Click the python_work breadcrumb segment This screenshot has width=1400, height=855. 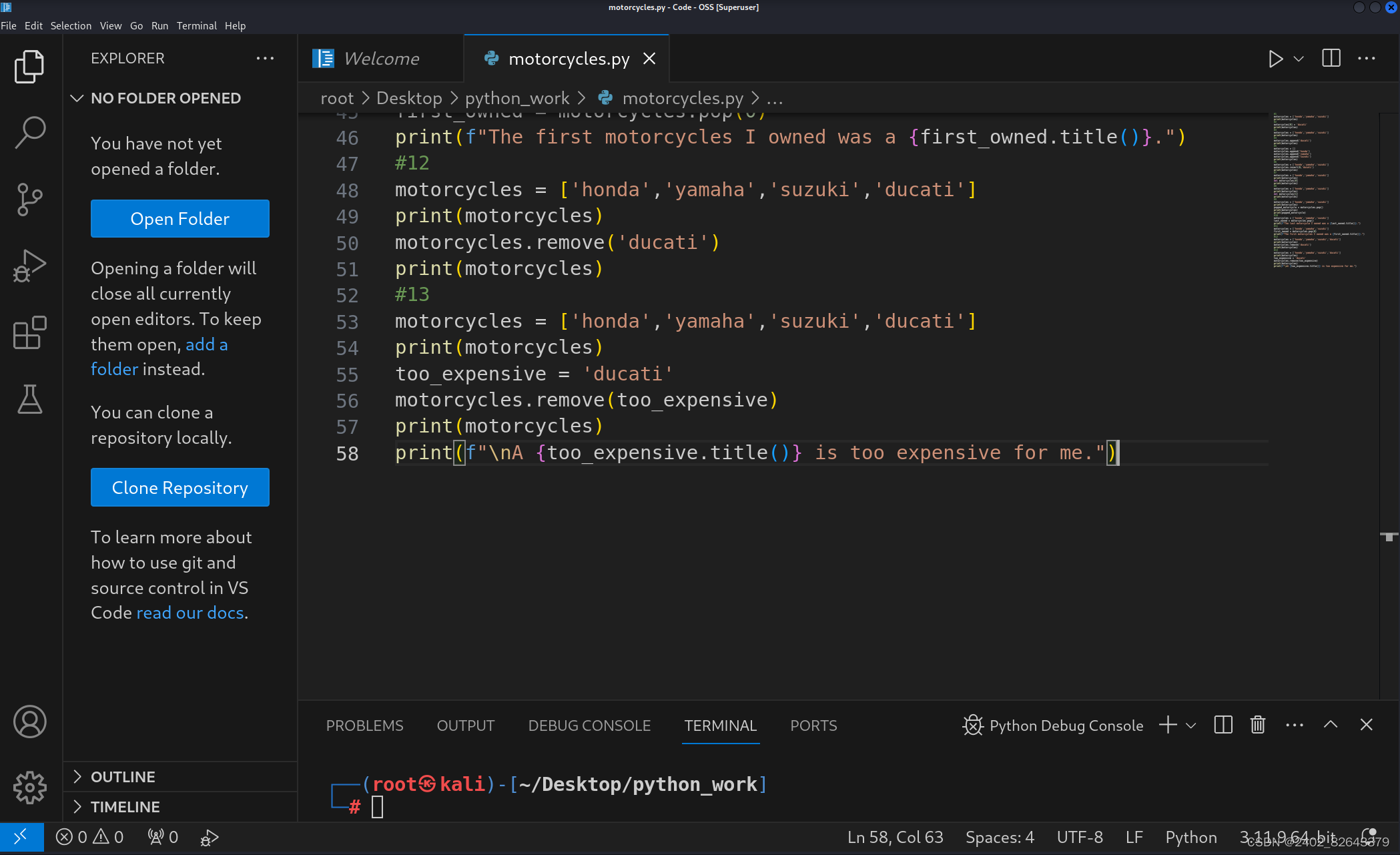click(517, 98)
